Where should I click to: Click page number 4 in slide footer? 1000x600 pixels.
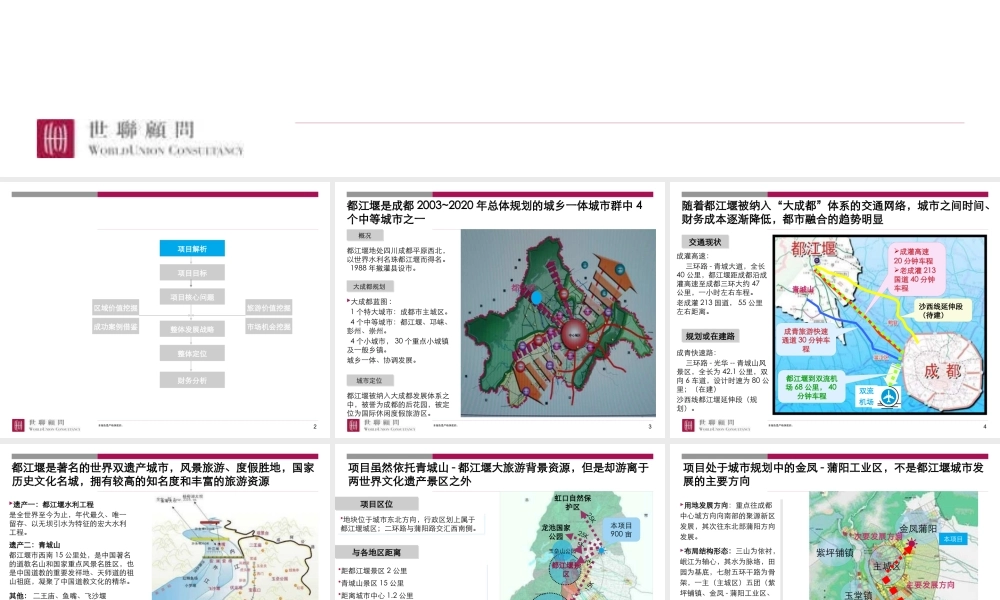pos(985,427)
